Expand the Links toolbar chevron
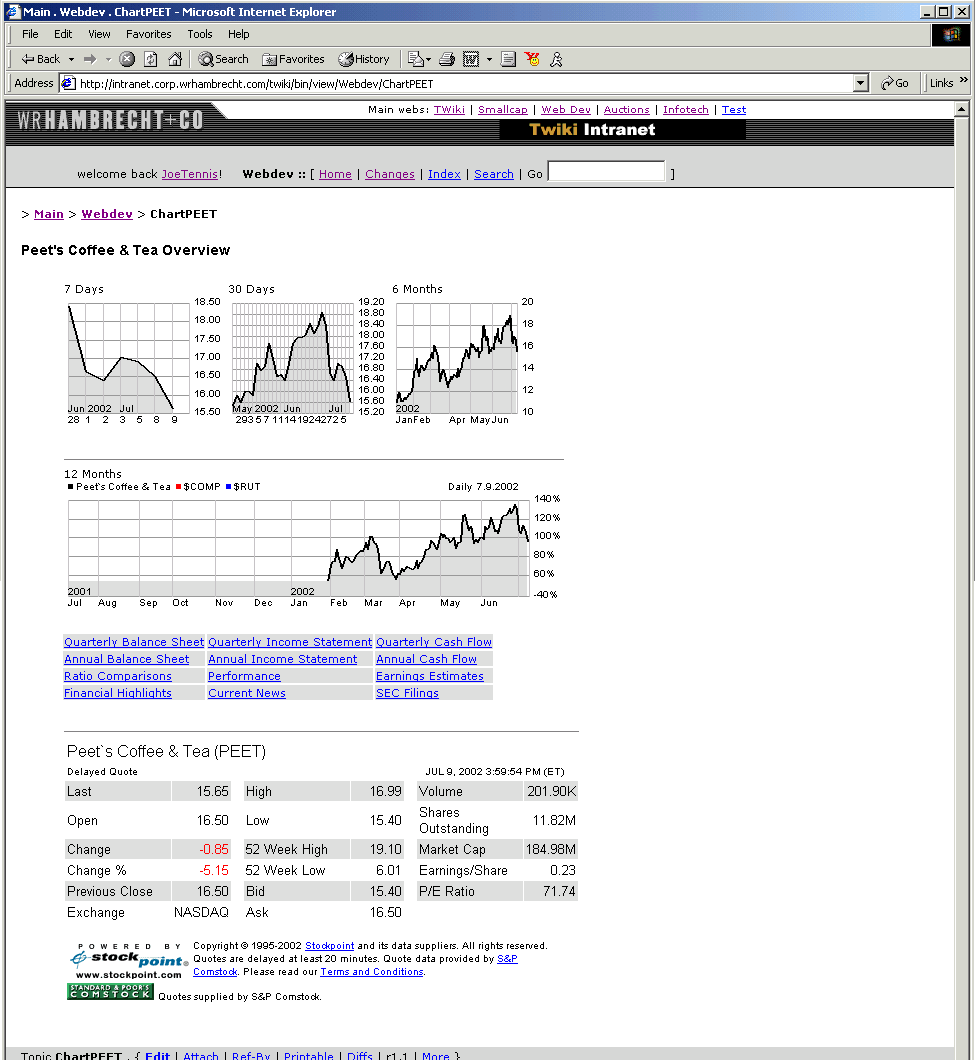Viewport: 975px width, 1060px height. click(964, 81)
